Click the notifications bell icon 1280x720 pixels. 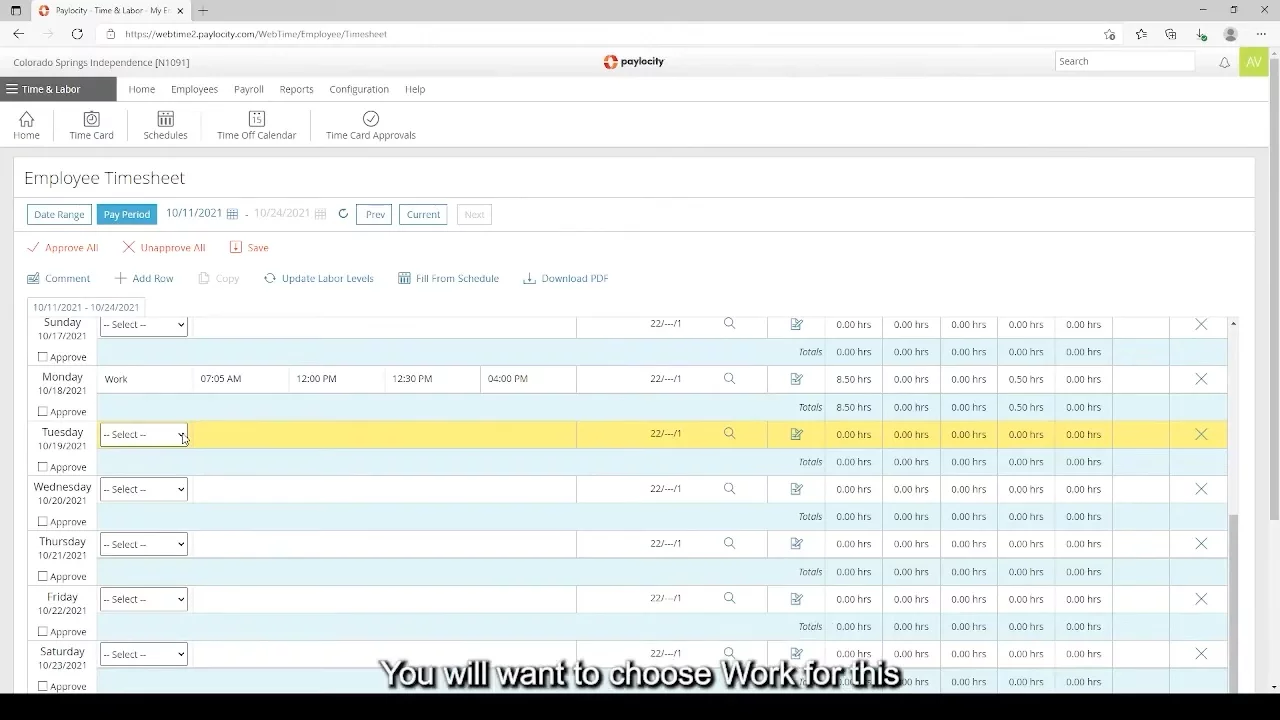[x=1224, y=62]
